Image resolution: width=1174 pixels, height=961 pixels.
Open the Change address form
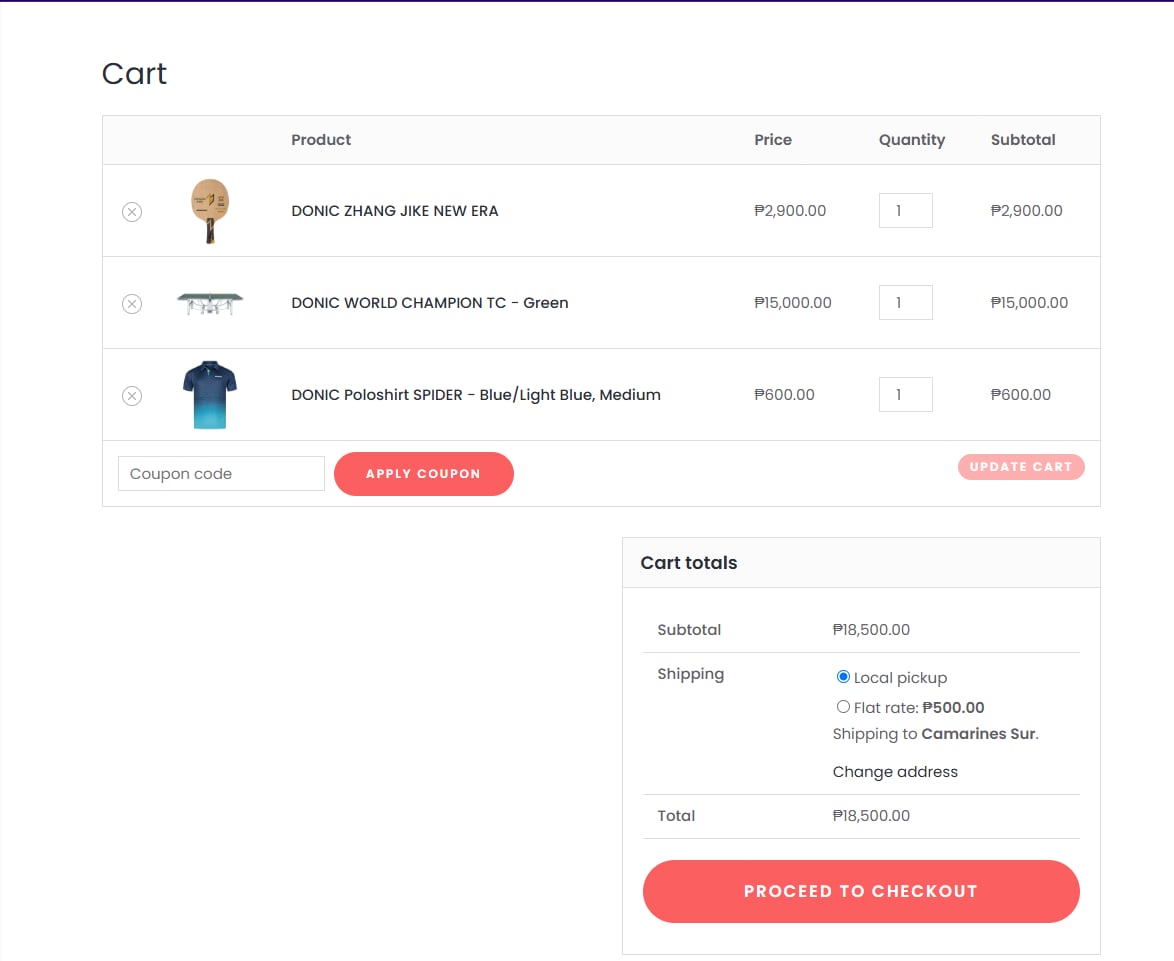pos(895,771)
